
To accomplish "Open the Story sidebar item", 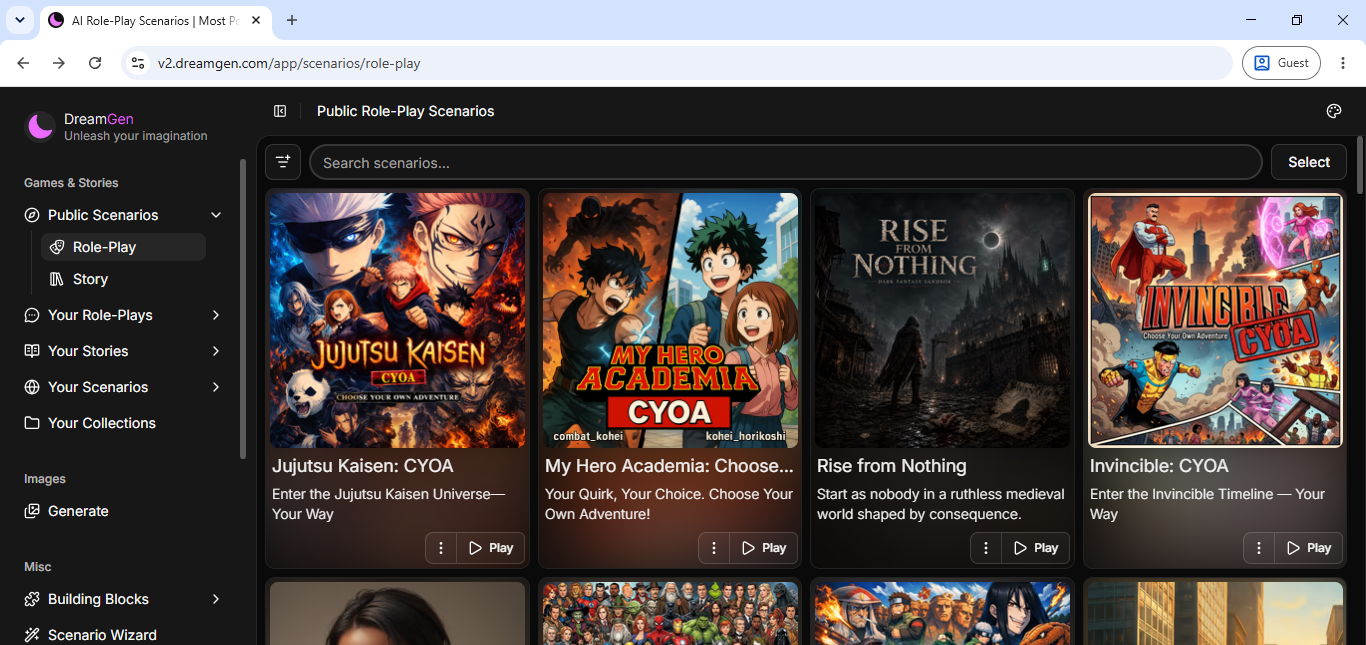I will click(123, 279).
